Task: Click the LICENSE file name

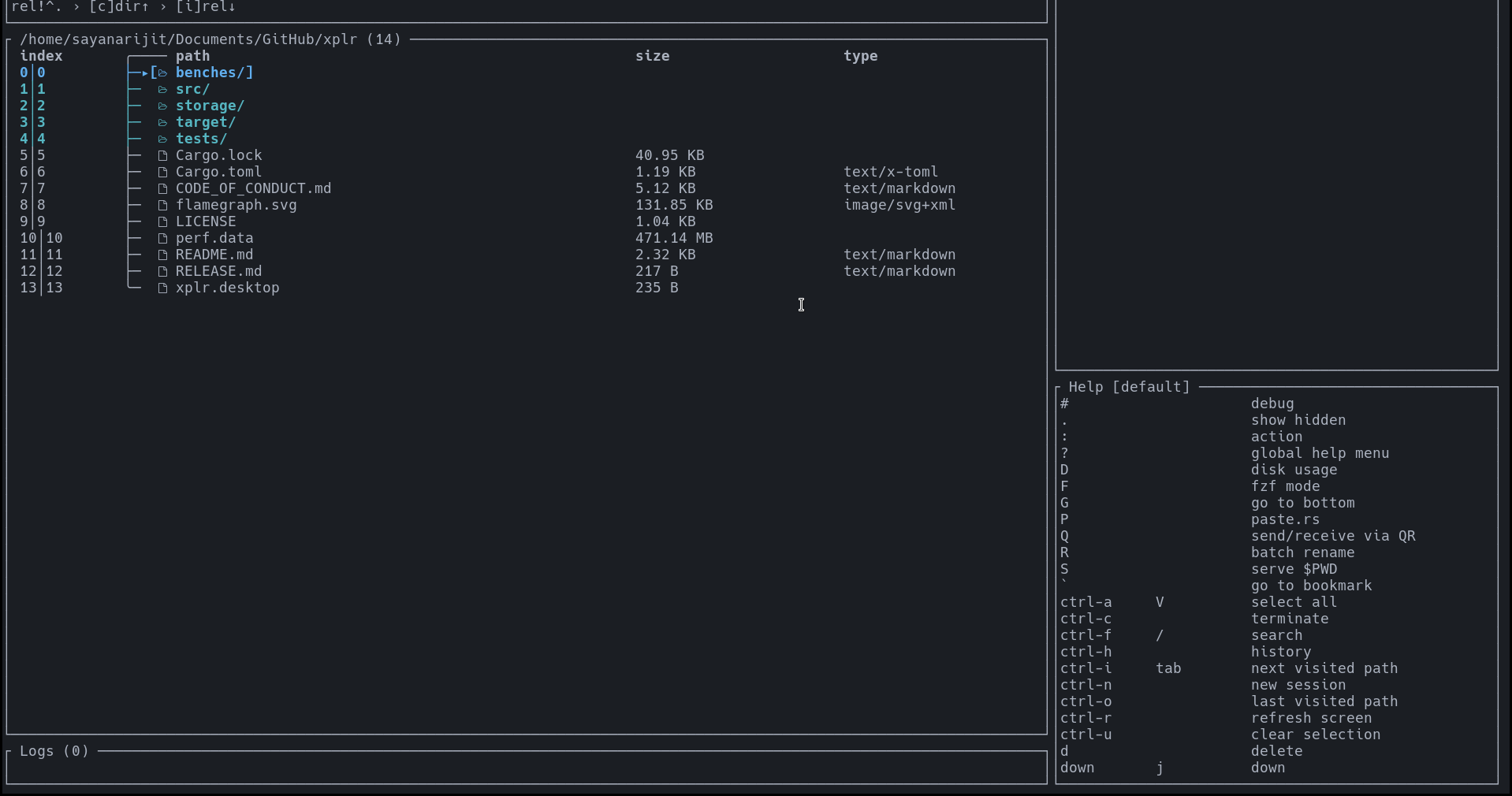Action: [x=206, y=221]
